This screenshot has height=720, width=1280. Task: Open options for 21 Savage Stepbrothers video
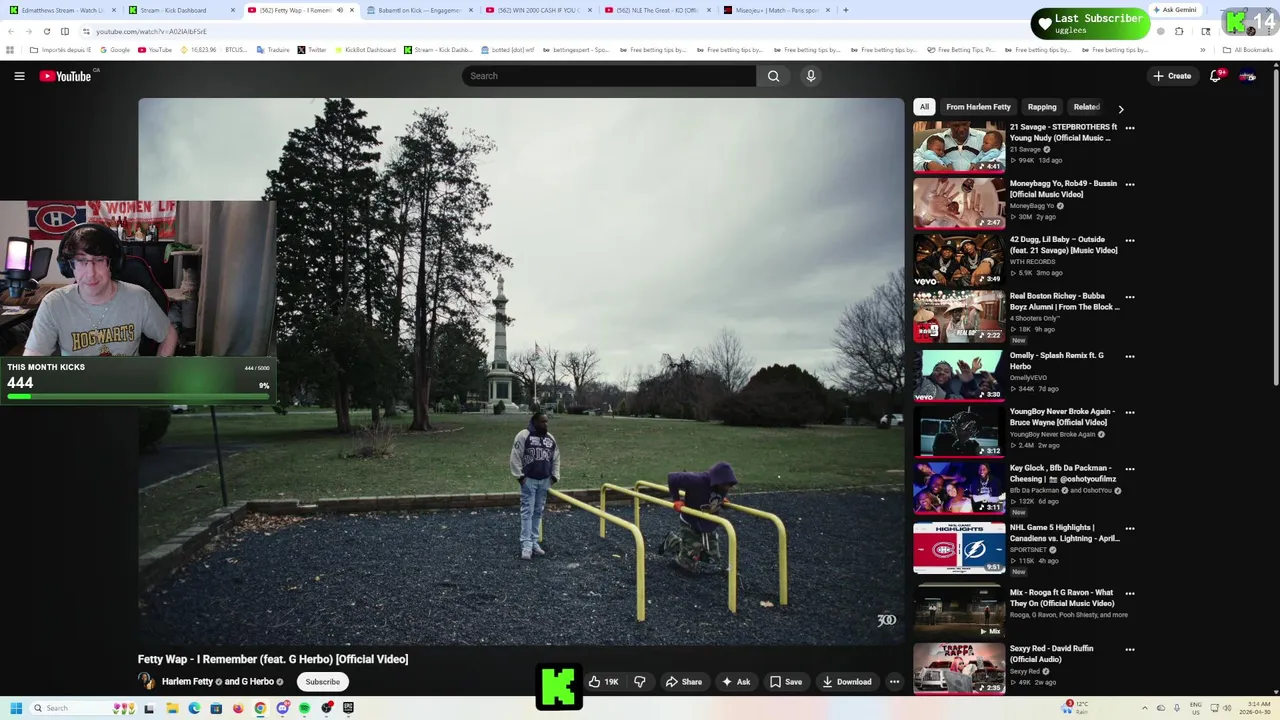(x=1130, y=128)
